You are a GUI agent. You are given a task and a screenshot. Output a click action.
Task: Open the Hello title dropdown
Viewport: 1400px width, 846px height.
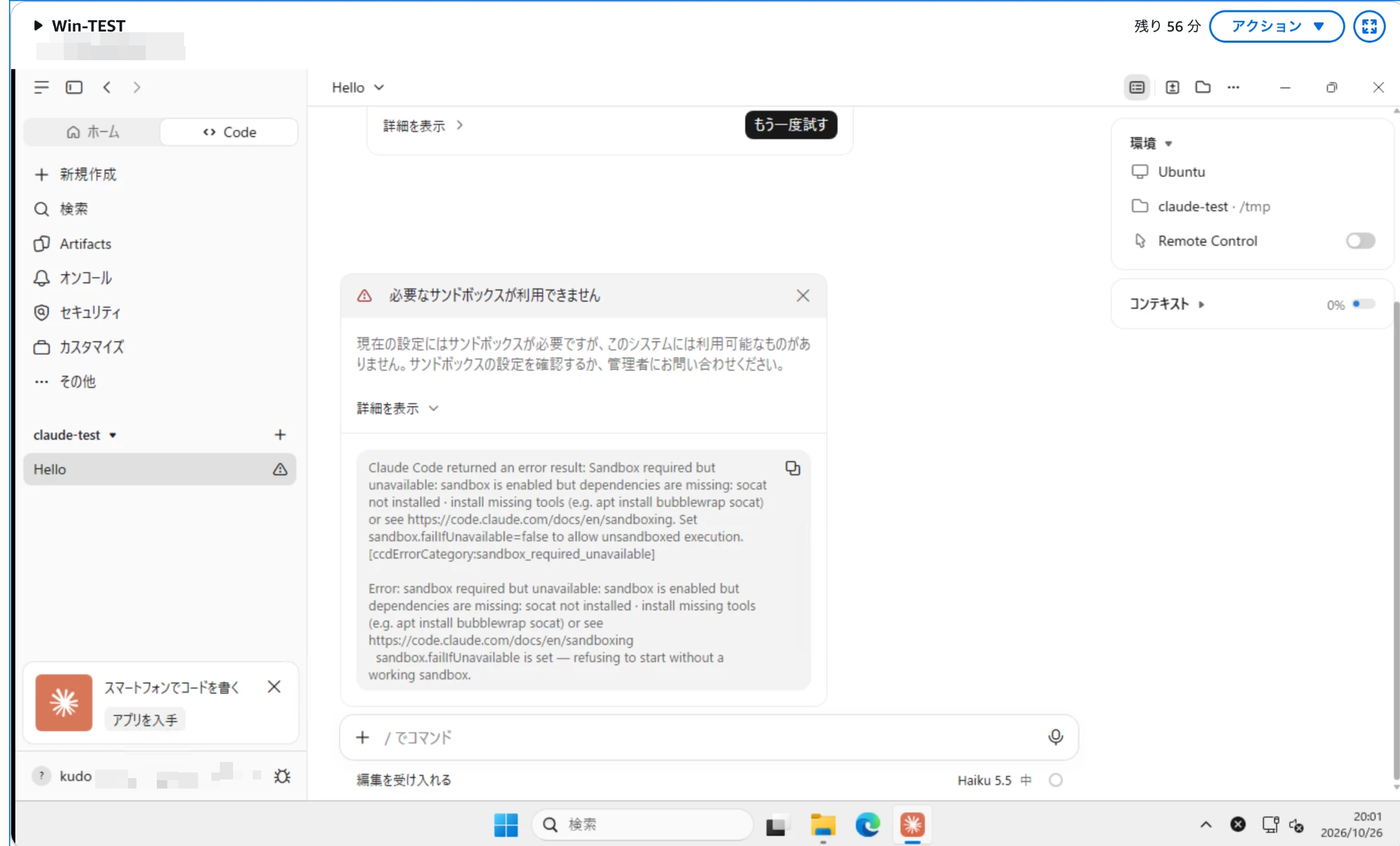pos(358,88)
